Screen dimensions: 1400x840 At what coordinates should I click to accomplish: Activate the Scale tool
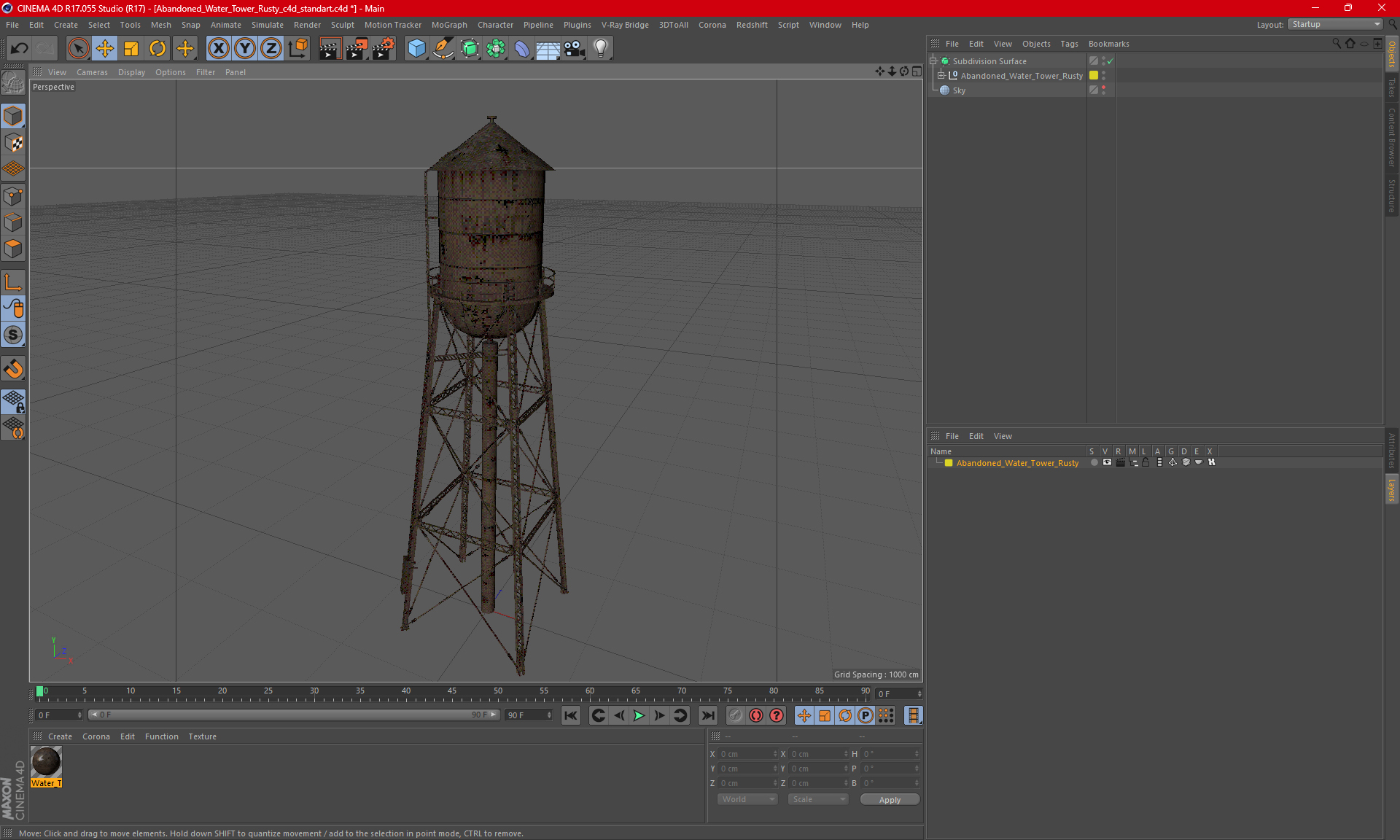[x=131, y=49]
